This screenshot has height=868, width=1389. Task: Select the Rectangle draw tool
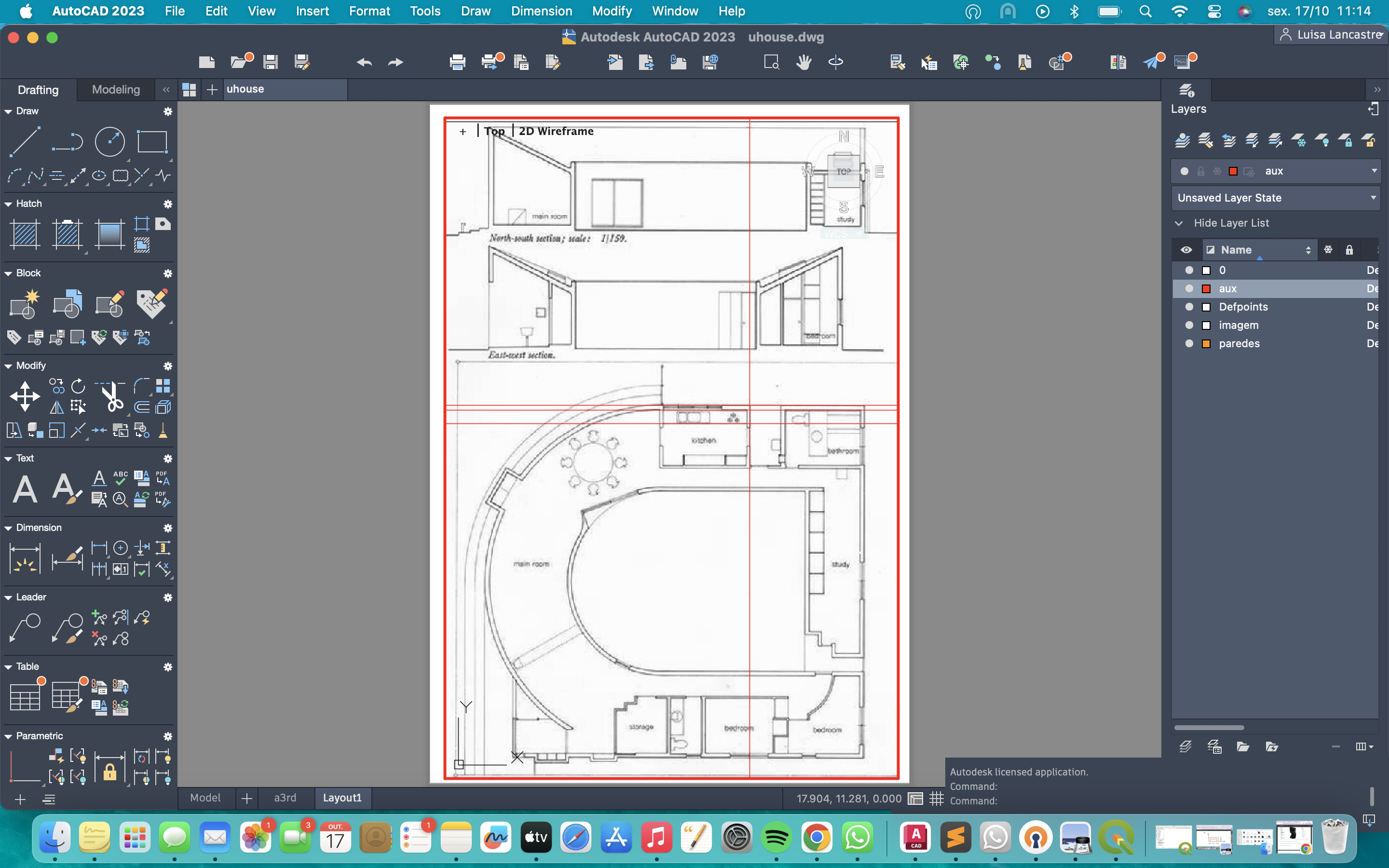point(152,141)
